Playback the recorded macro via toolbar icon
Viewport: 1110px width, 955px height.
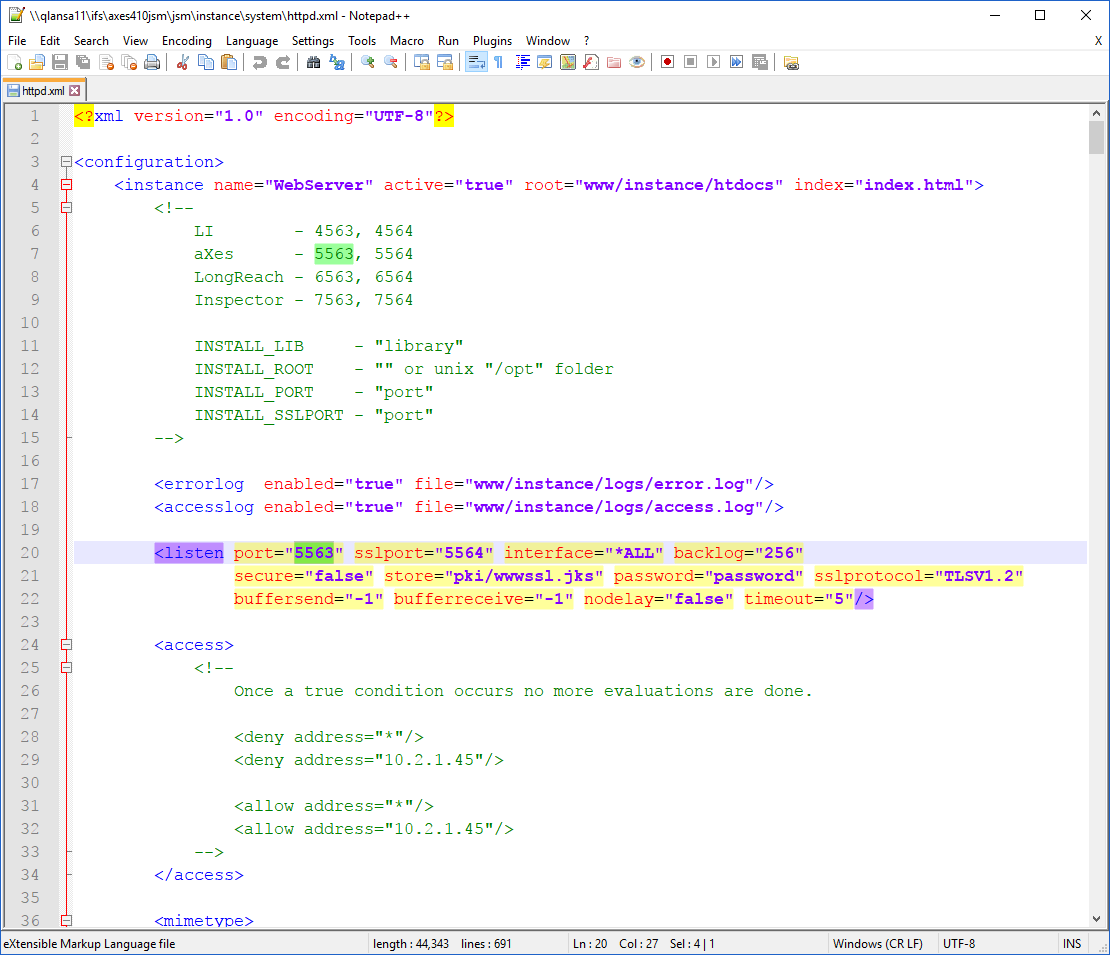tap(711, 62)
